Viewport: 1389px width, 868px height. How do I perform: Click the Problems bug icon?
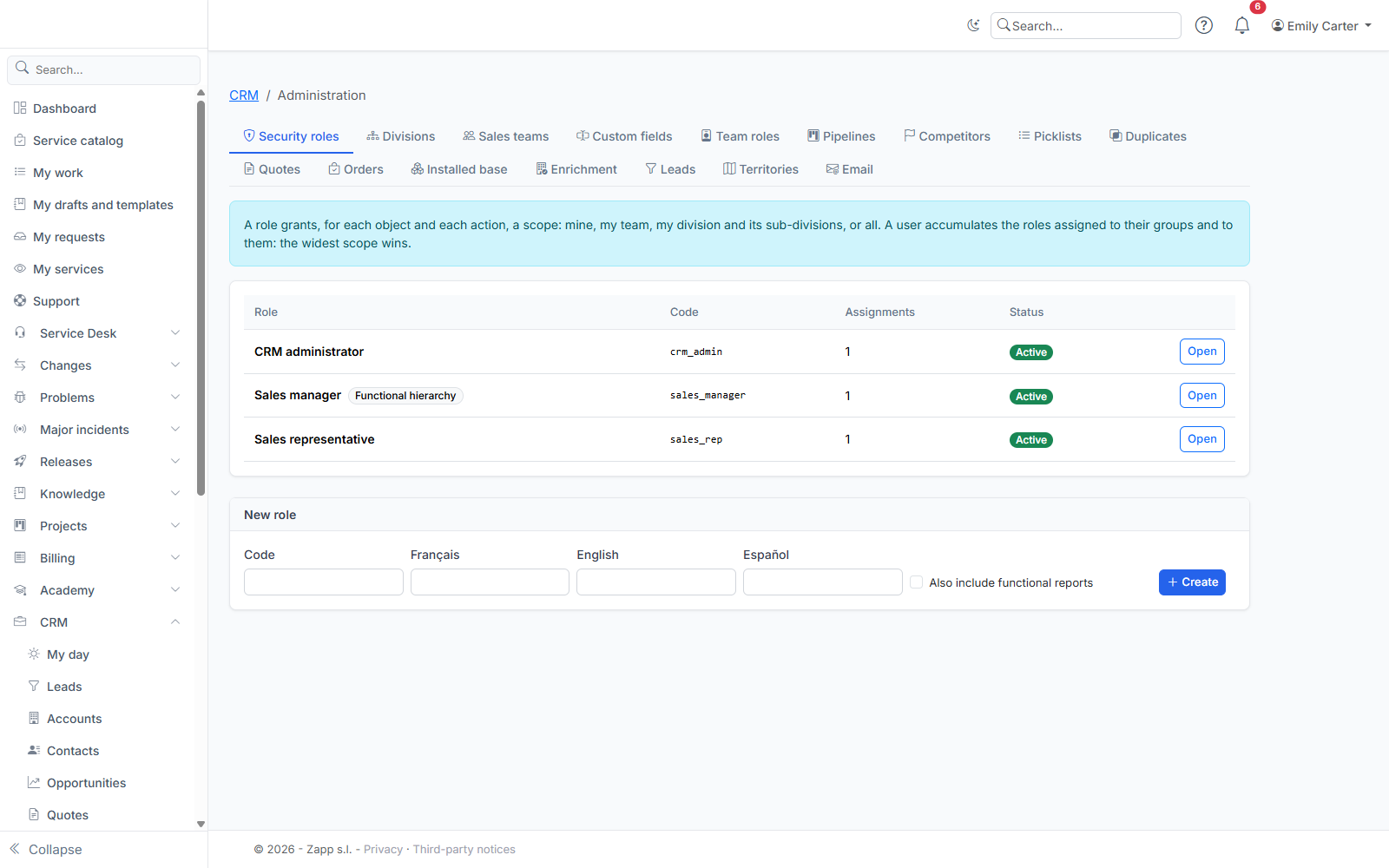[x=20, y=398]
